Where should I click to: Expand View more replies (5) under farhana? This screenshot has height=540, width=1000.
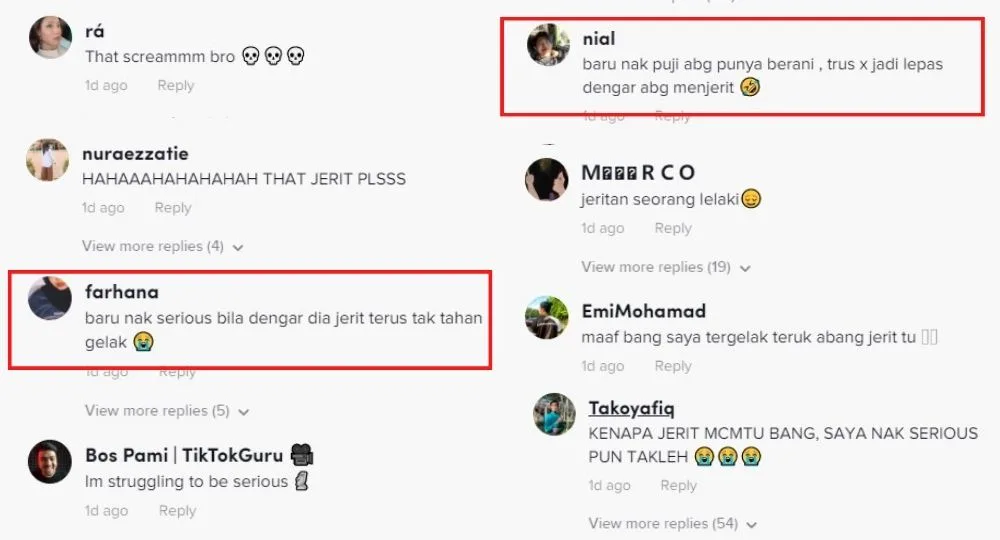166,411
